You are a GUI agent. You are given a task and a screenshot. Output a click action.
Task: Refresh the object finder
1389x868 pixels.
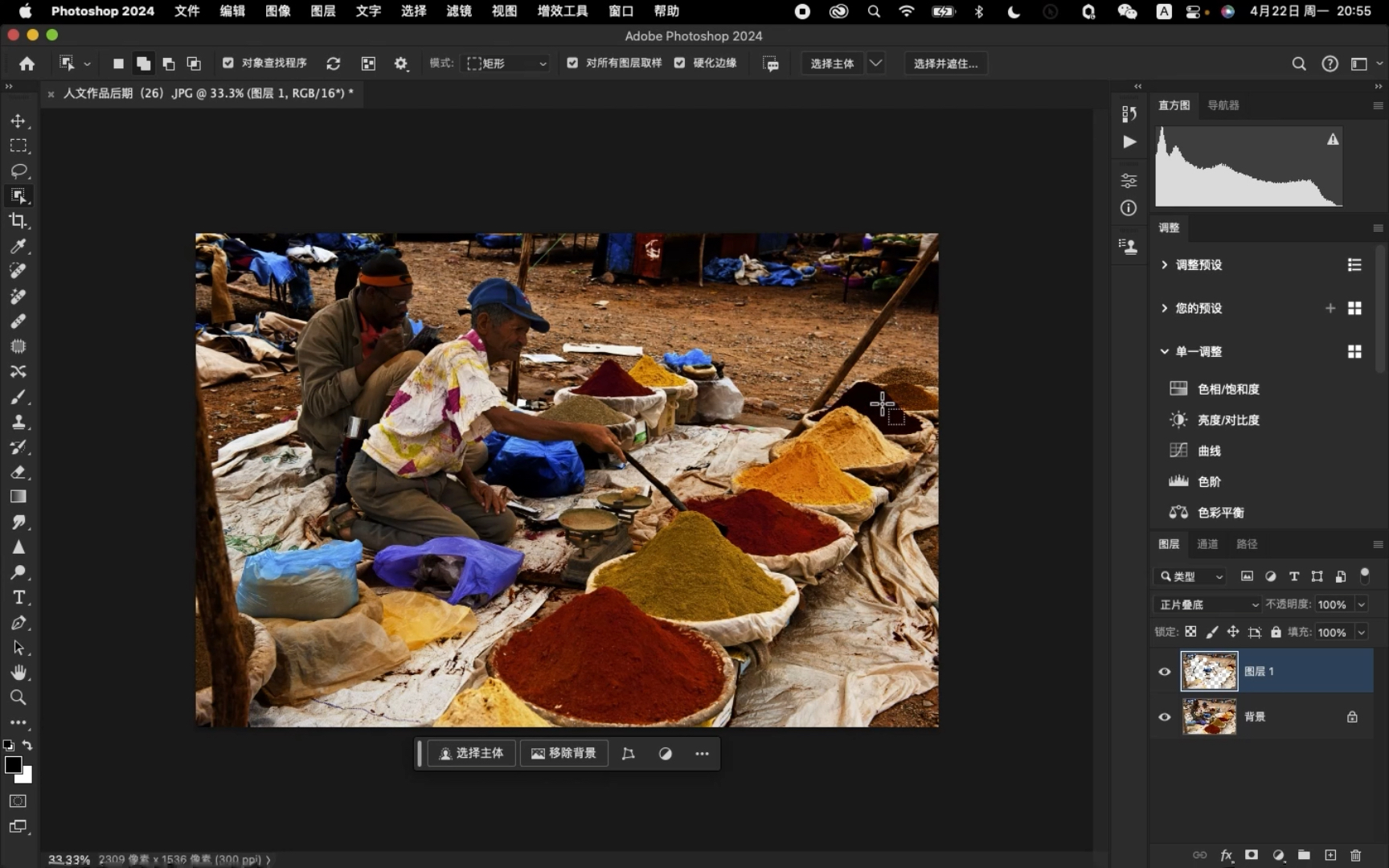(x=334, y=63)
